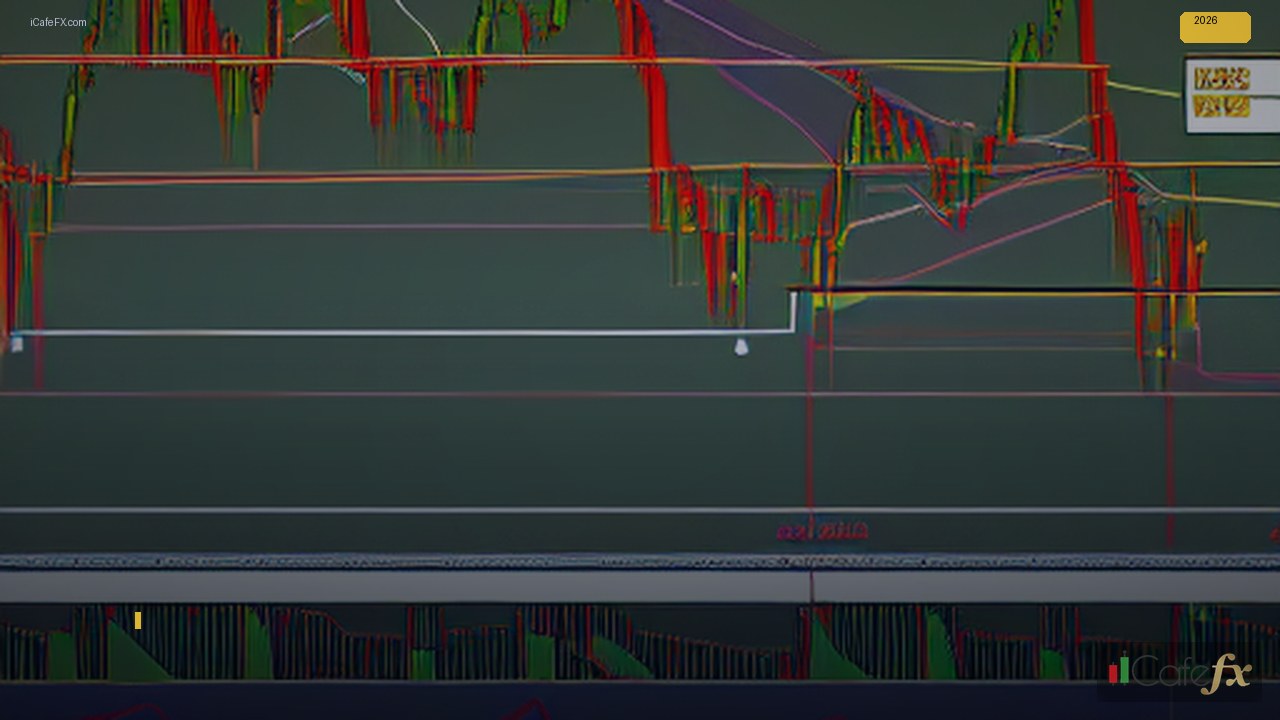Click the candlestick icon in the Cafefx logo
The width and height of the screenshot is (1280, 720).
(1119, 670)
